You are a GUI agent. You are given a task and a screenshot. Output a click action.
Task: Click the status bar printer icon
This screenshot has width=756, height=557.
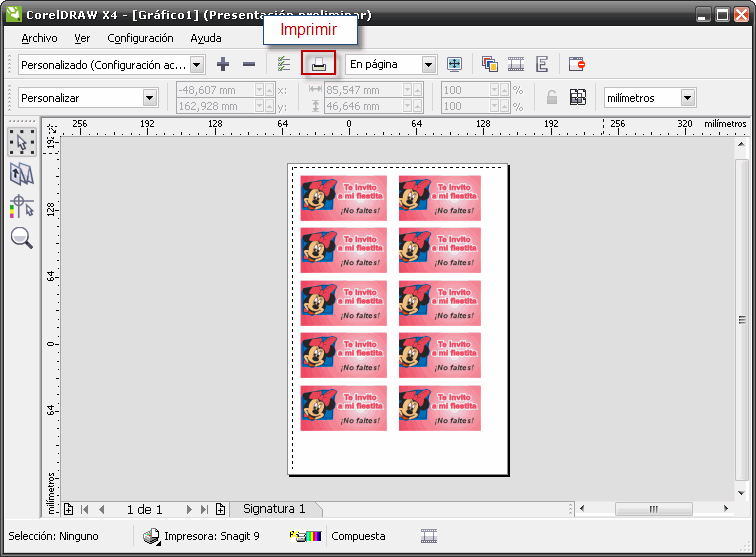151,536
